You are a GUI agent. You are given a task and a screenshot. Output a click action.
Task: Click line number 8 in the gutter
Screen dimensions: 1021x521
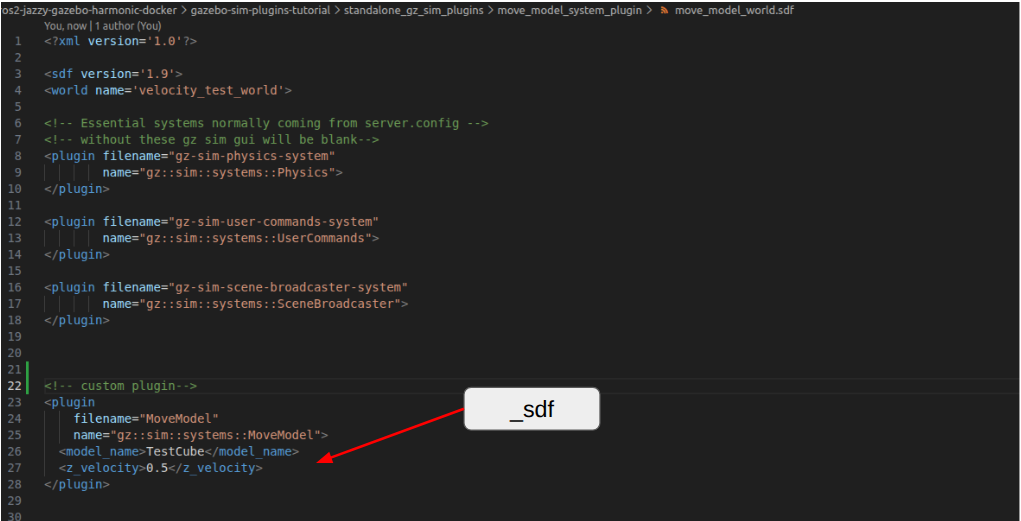[x=17, y=156]
